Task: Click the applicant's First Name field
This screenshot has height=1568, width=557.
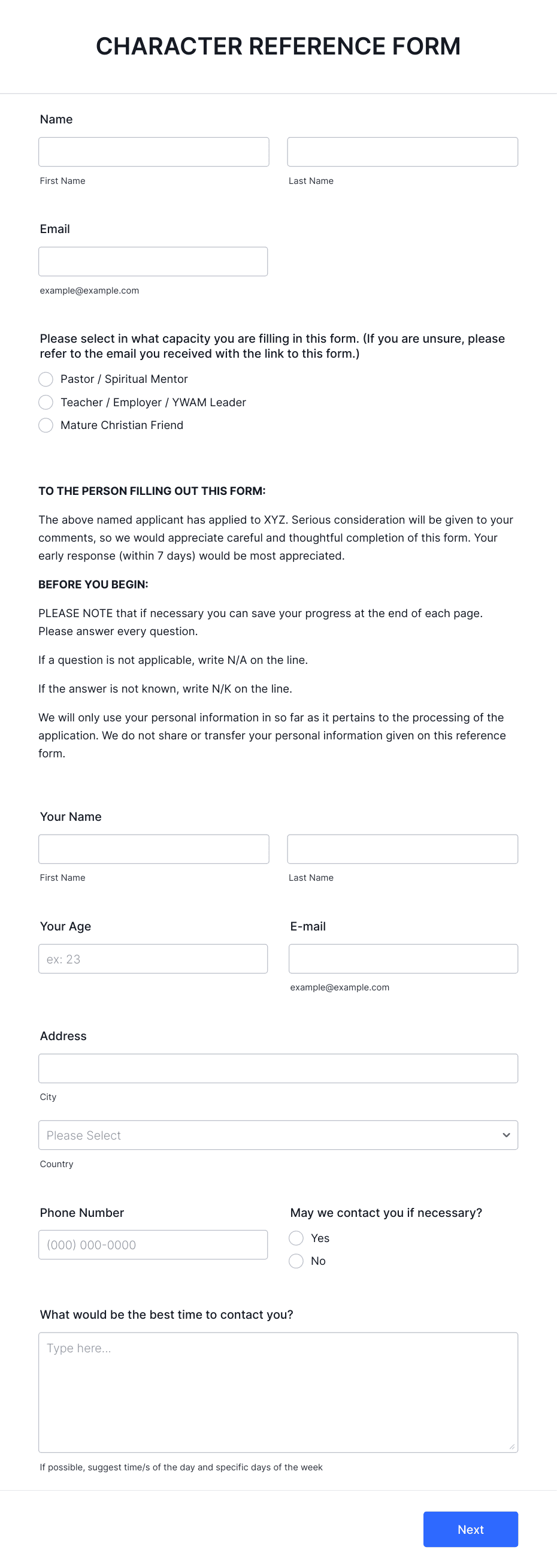Action: (x=153, y=151)
